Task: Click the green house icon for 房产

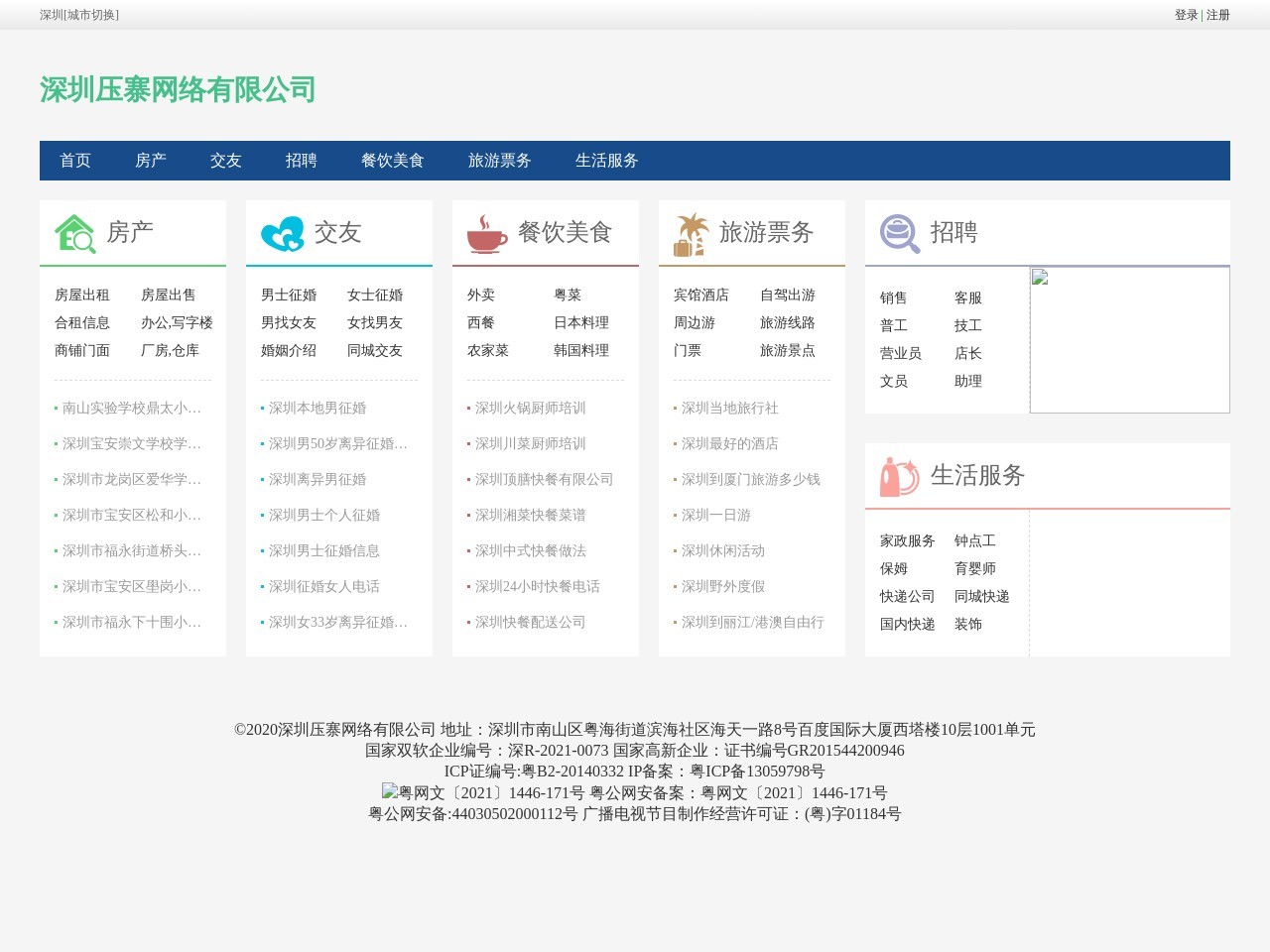Action: click(x=73, y=232)
